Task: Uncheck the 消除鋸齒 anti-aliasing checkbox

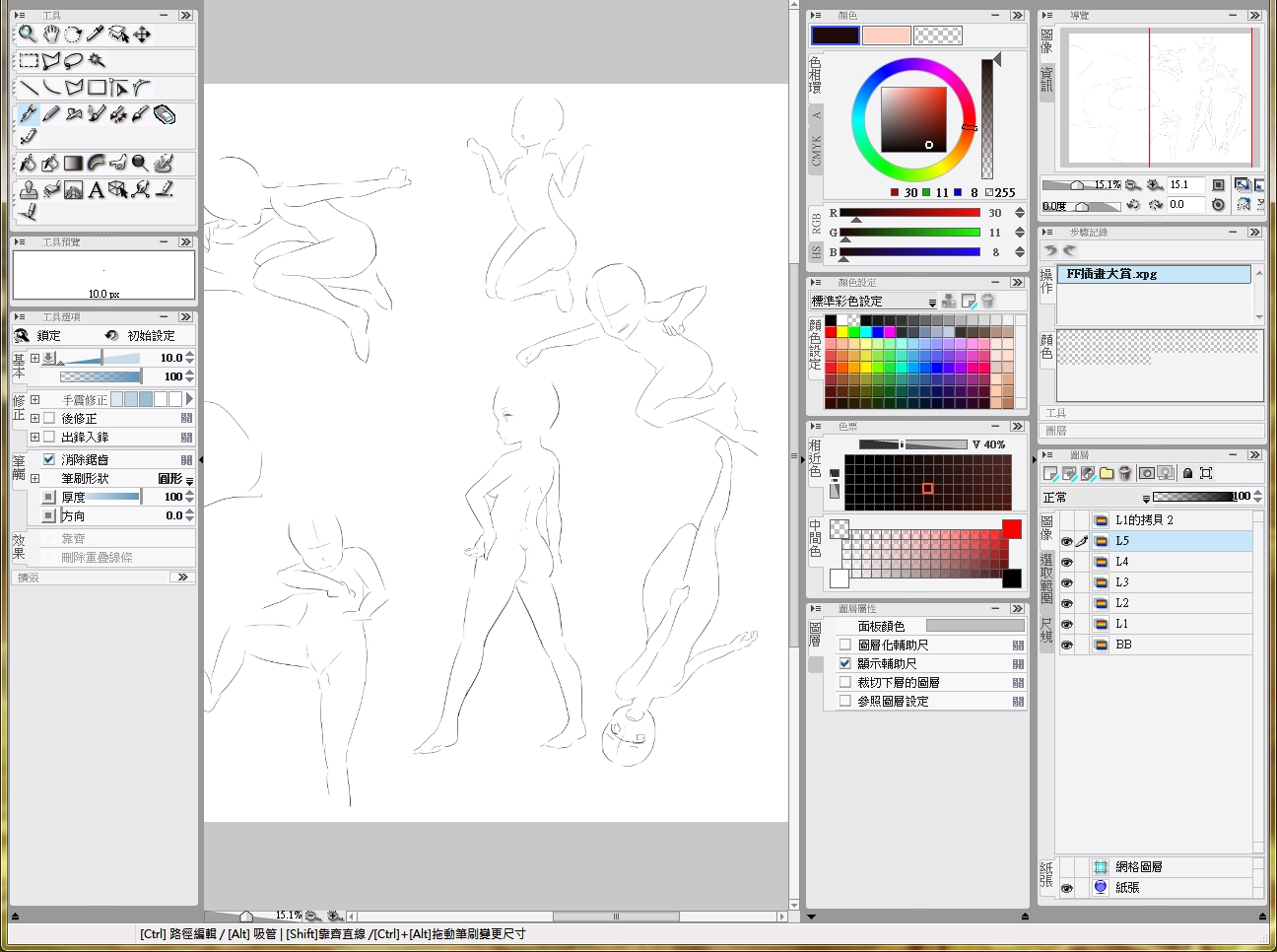Action: click(x=49, y=459)
